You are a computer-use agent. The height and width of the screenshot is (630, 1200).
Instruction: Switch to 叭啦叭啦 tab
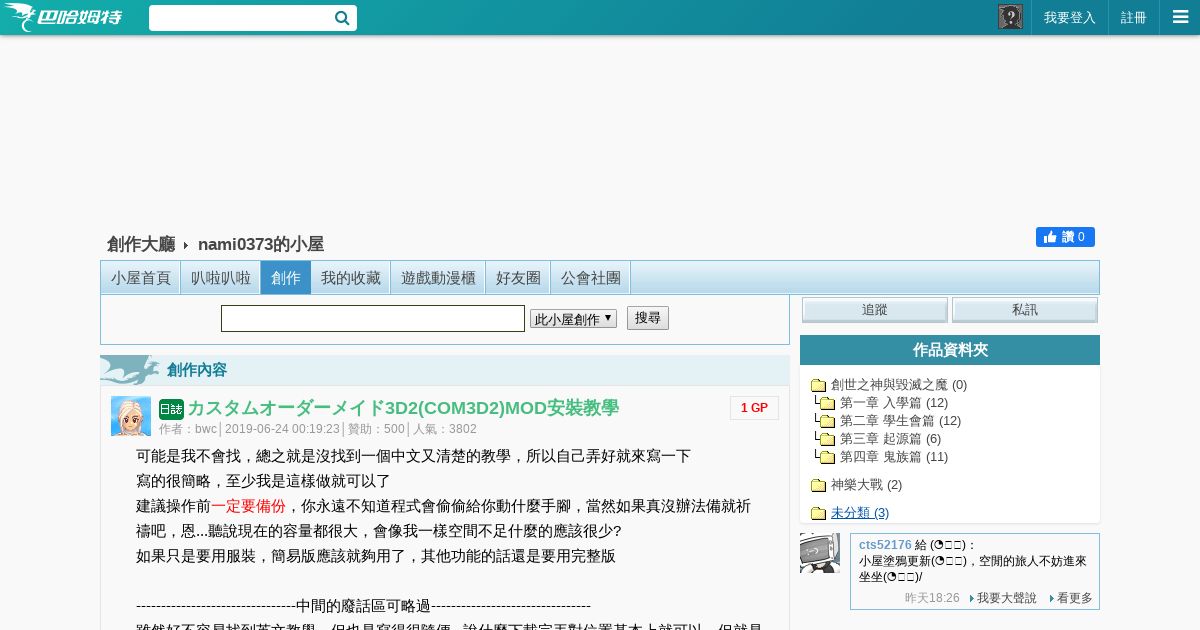(221, 277)
